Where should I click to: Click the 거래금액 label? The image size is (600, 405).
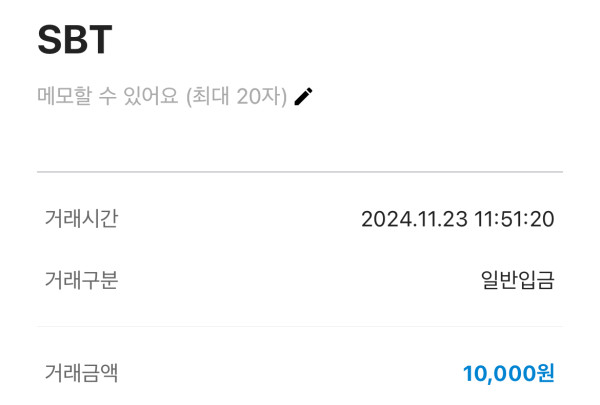tap(81, 373)
